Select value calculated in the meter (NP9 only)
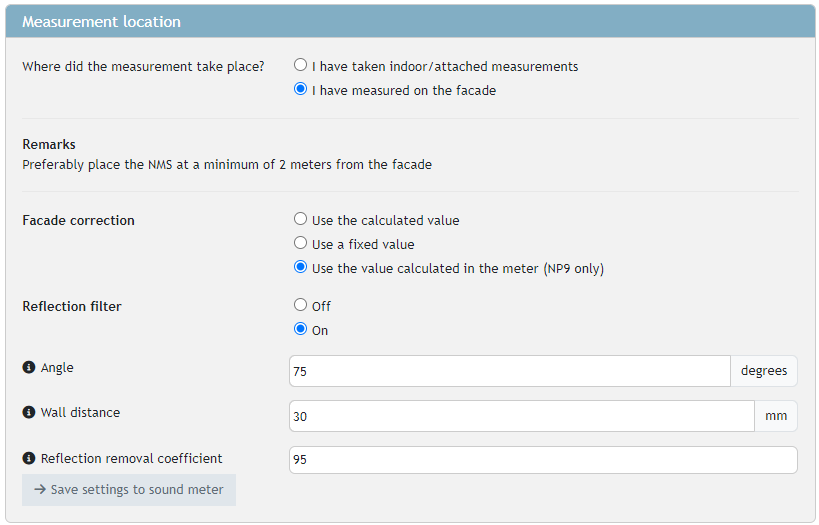819x525 pixels. pos(300,268)
